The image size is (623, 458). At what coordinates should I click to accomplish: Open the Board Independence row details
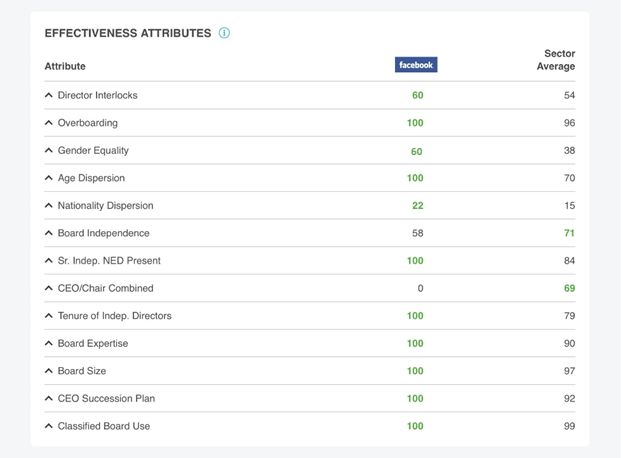click(49, 233)
